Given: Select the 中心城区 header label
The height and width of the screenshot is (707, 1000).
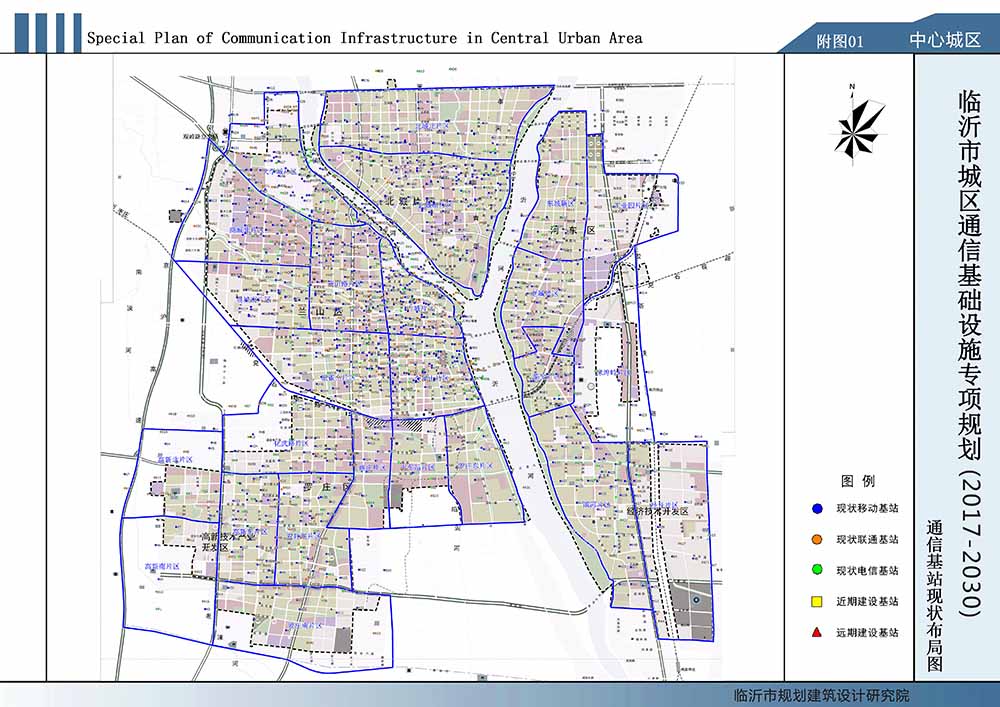Looking at the screenshot, I should point(945,40).
